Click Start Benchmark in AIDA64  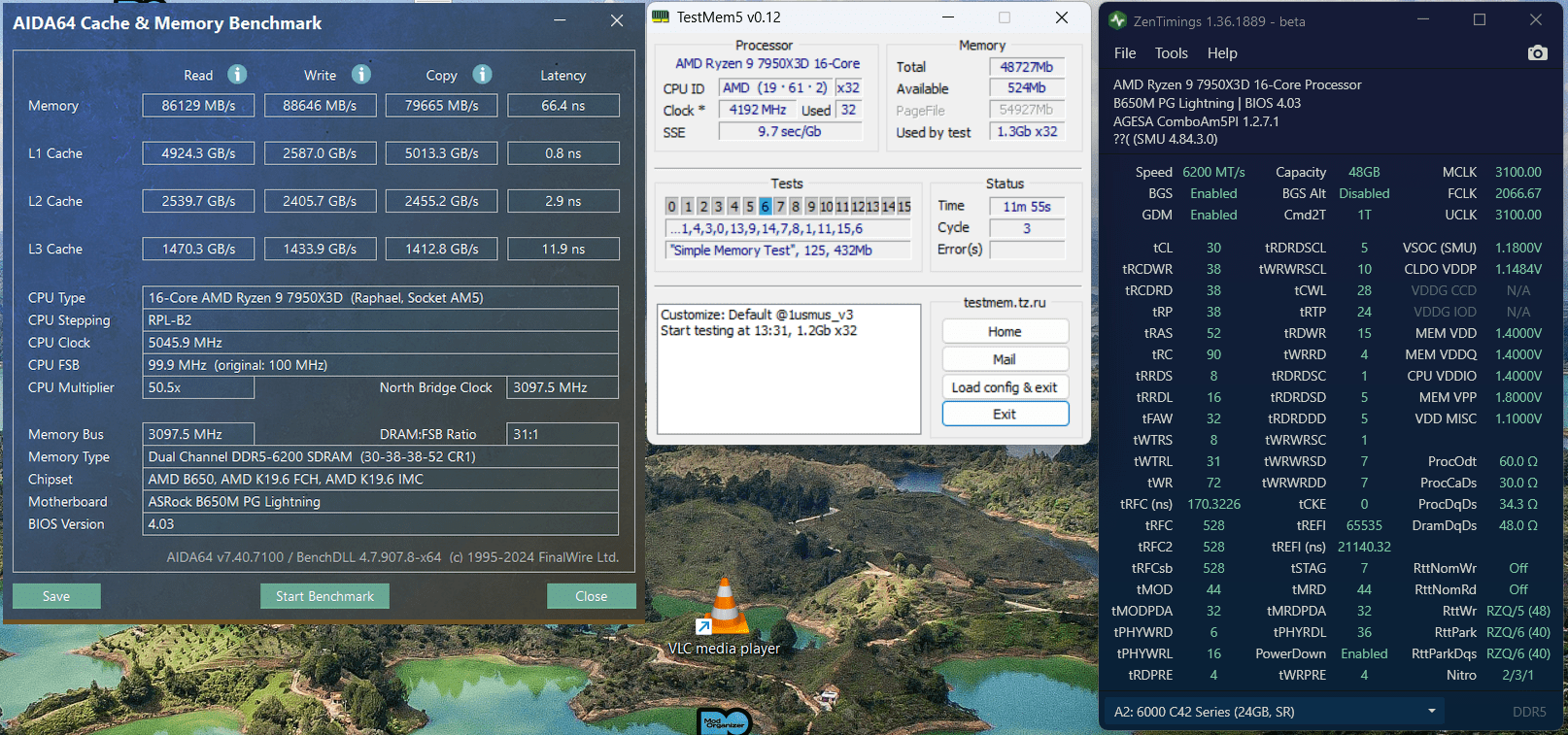(x=324, y=596)
